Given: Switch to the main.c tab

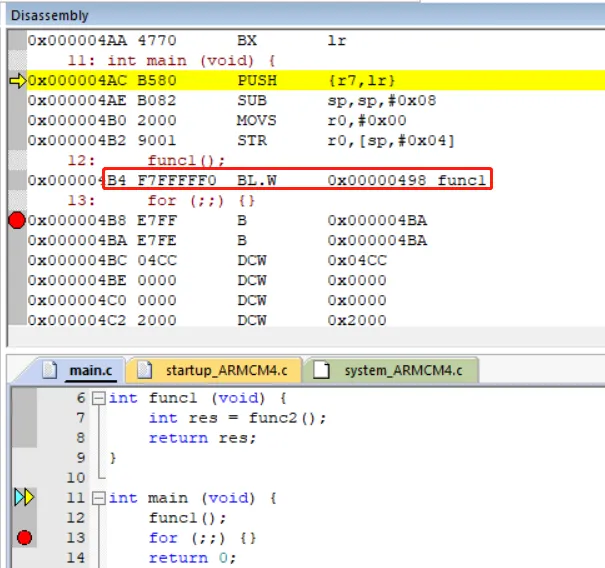Looking at the screenshot, I should point(89,370).
